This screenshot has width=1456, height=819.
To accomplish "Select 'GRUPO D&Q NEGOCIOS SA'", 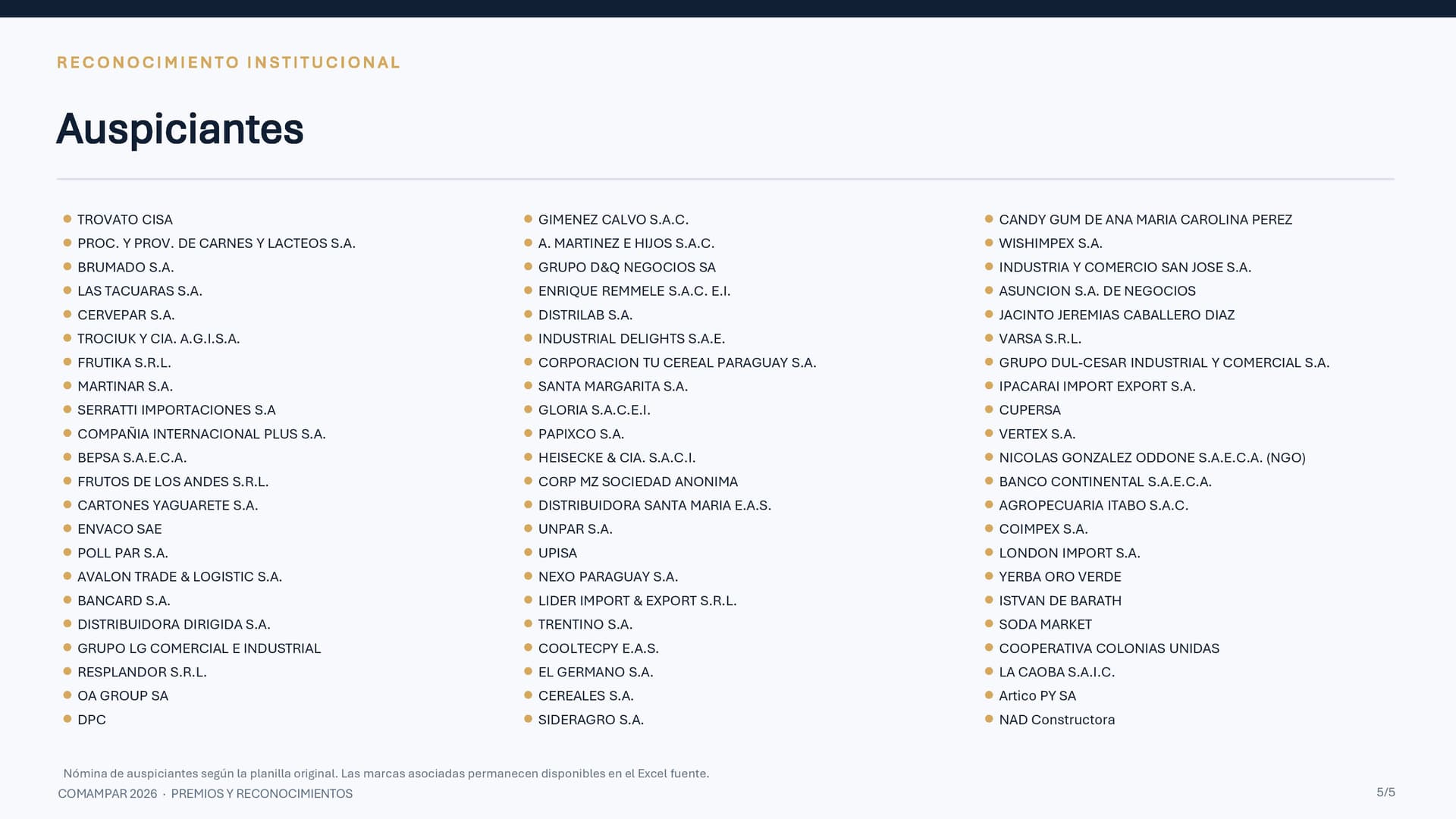I will click(x=627, y=268).
